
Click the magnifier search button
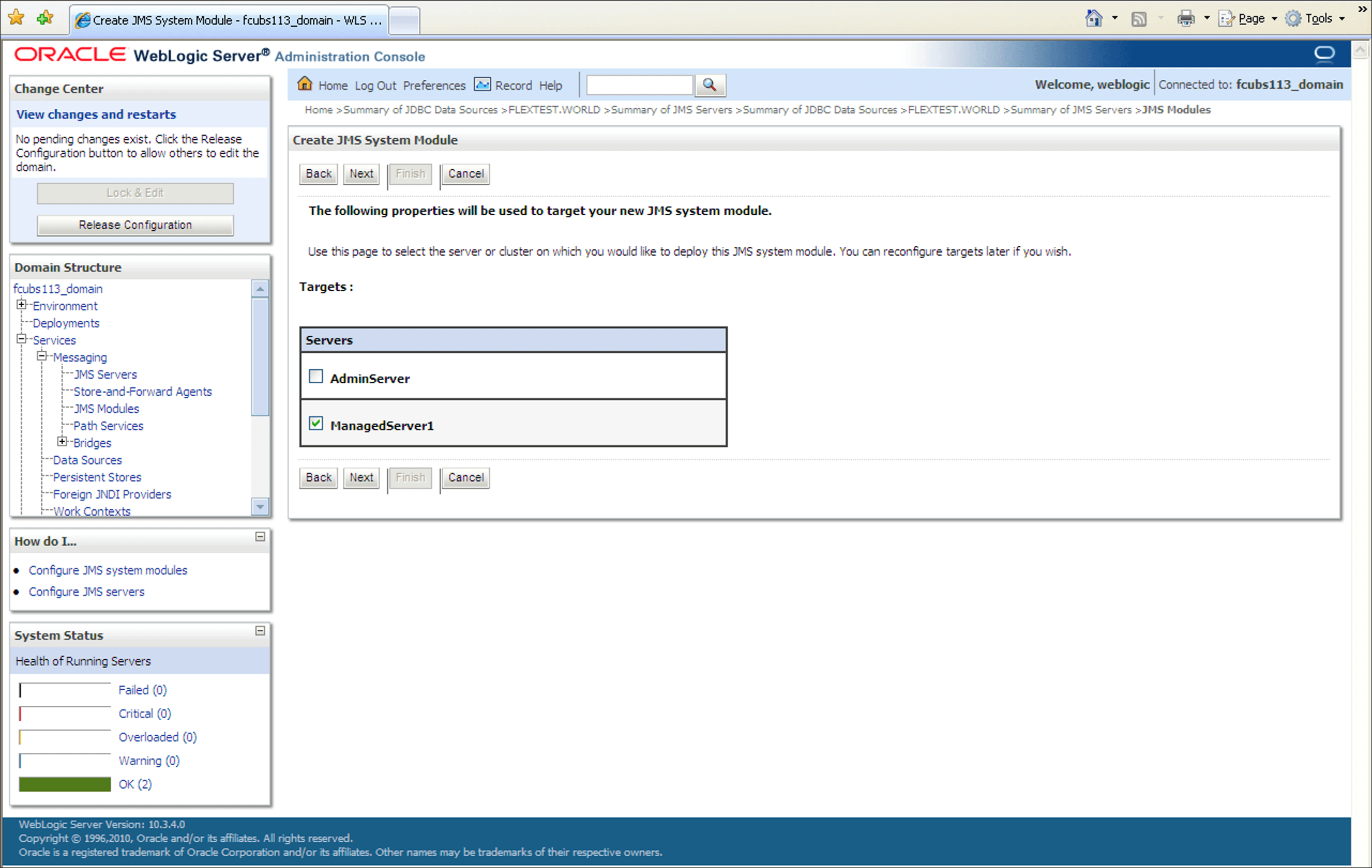710,85
